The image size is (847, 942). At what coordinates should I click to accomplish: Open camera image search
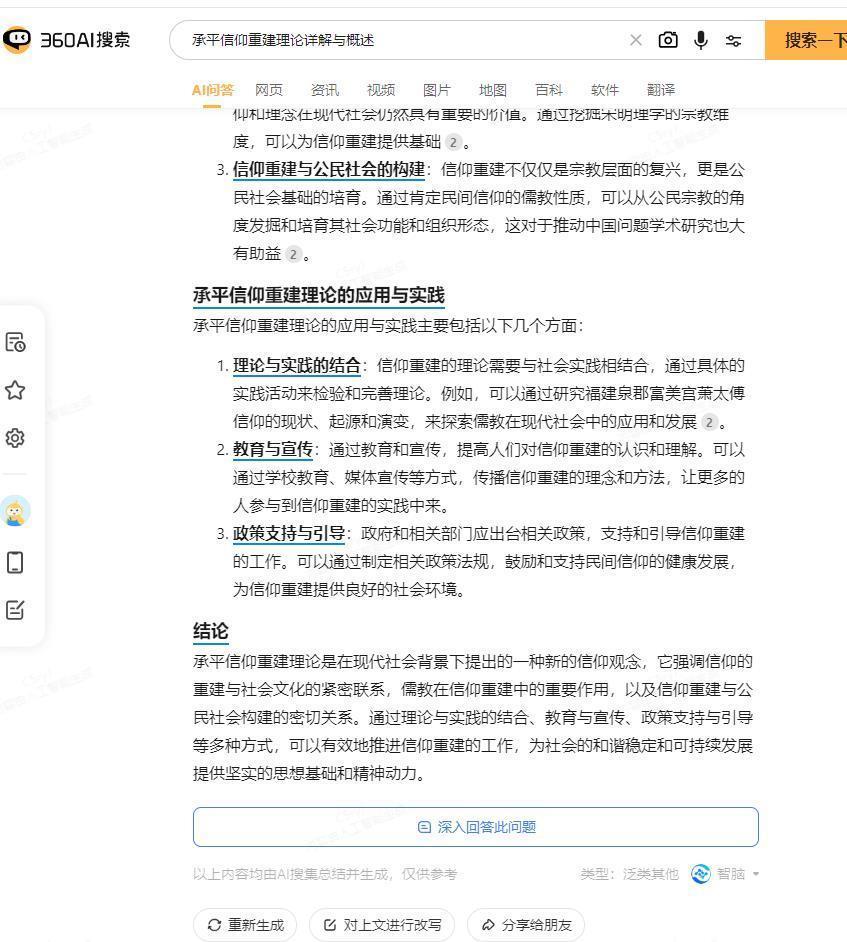click(668, 40)
